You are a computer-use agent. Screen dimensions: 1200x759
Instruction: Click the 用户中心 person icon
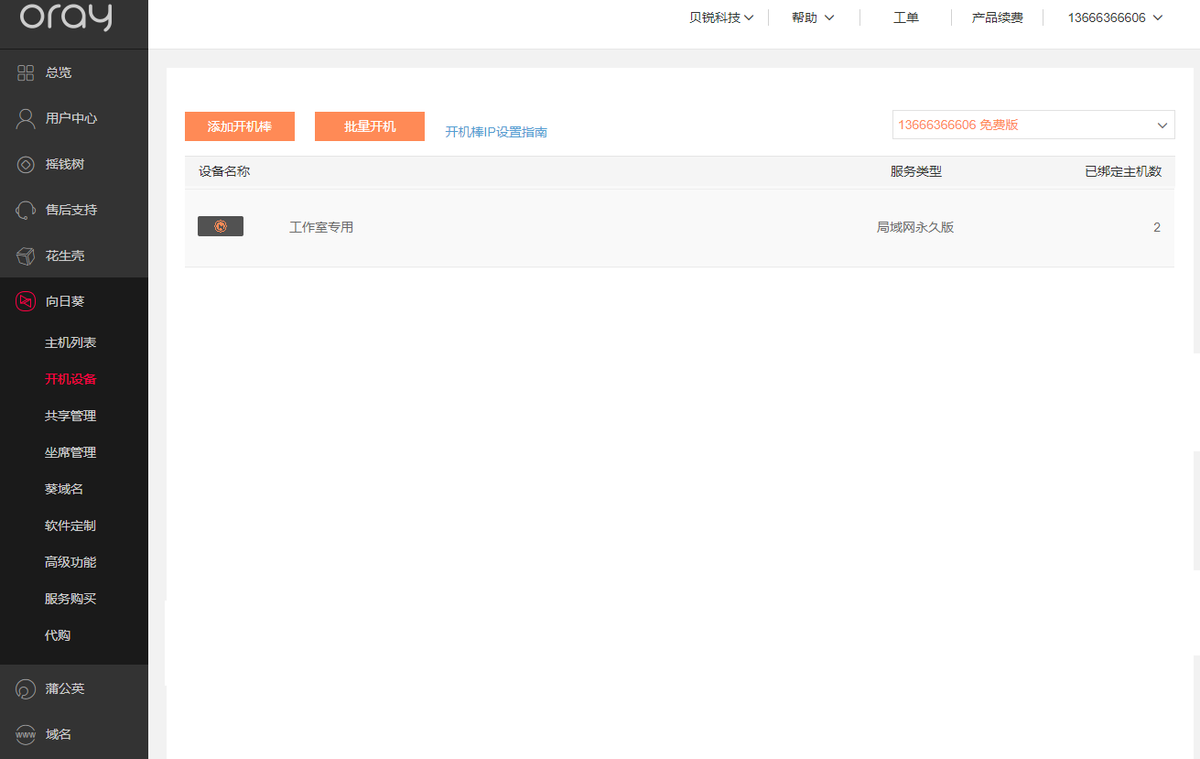click(26, 118)
